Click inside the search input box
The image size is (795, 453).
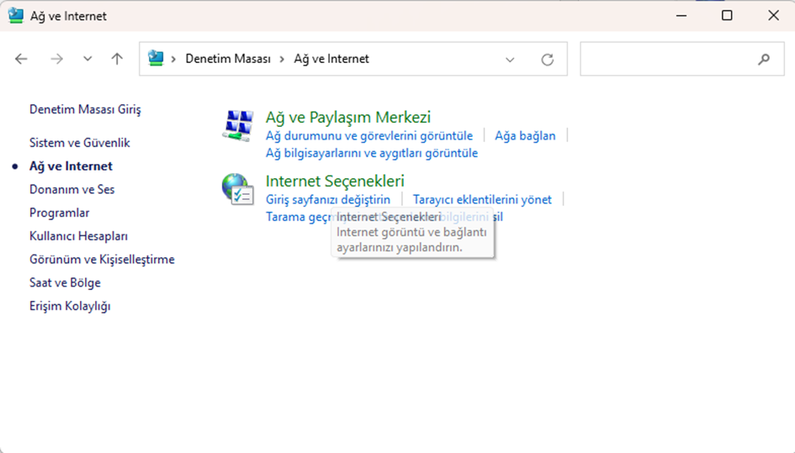click(x=665, y=59)
